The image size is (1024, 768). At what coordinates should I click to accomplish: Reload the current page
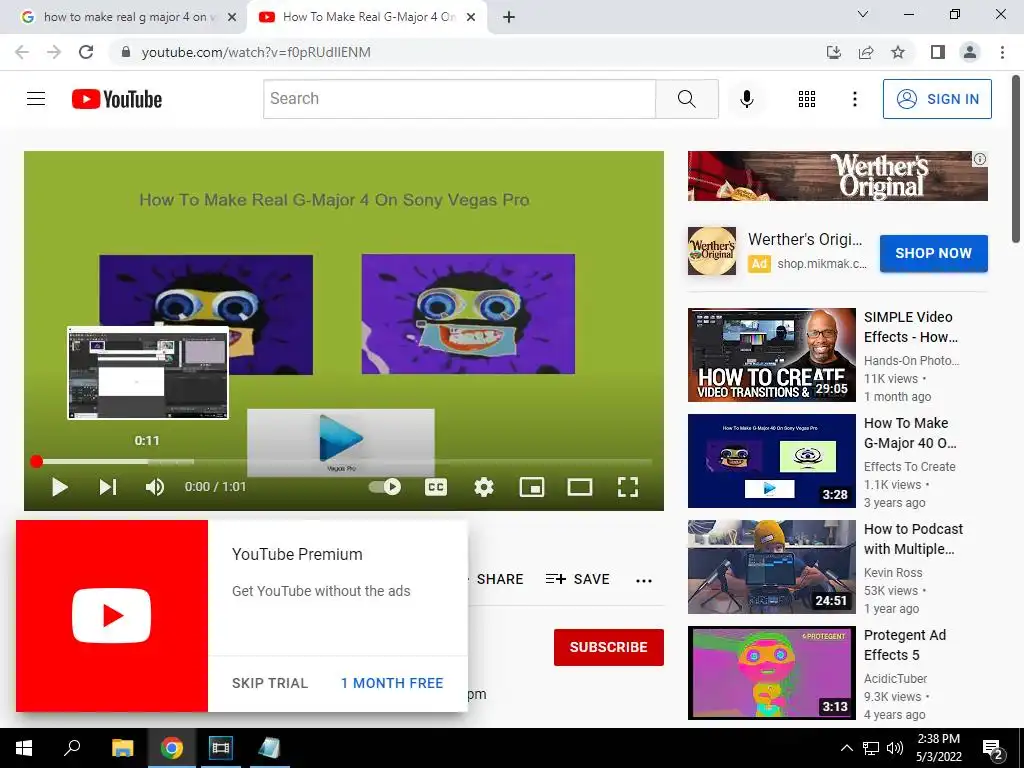86,52
